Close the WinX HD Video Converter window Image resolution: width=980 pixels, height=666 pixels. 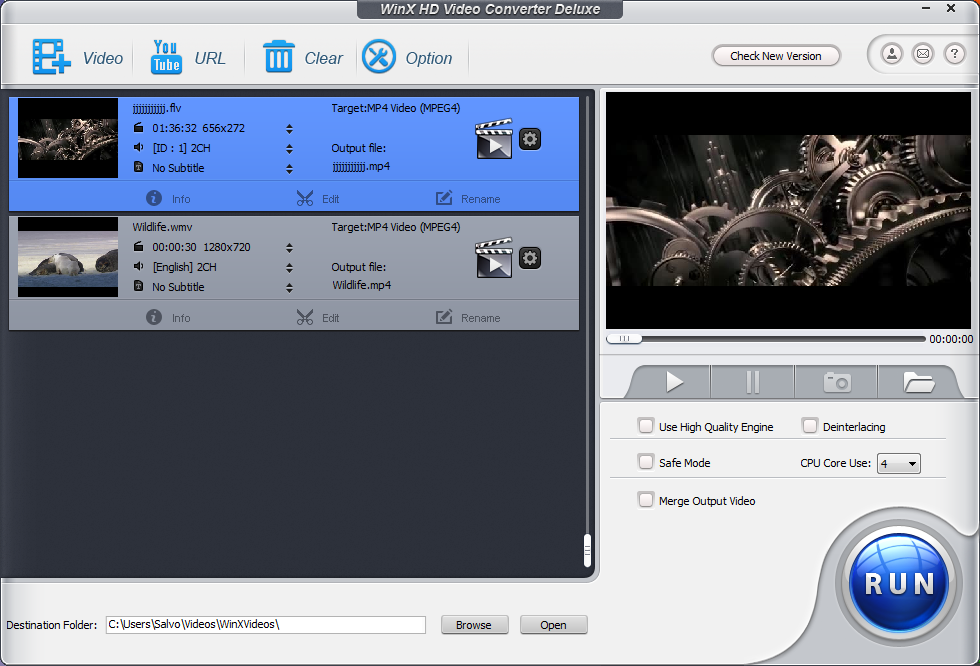point(951,8)
